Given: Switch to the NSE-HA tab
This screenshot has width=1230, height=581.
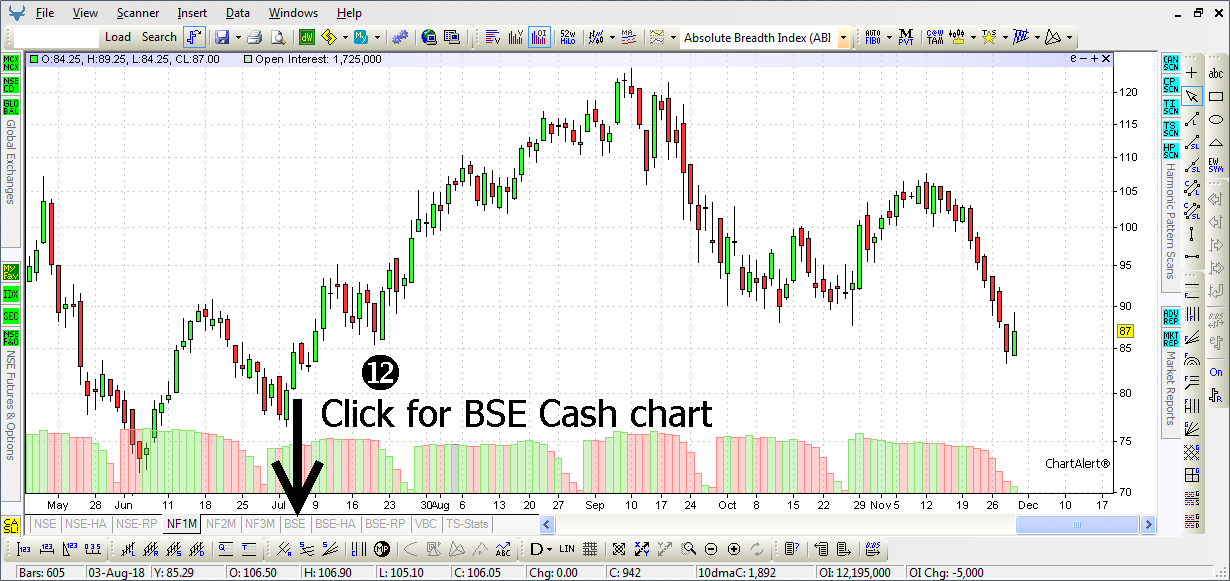Looking at the screenshot, I should (86, 523).
